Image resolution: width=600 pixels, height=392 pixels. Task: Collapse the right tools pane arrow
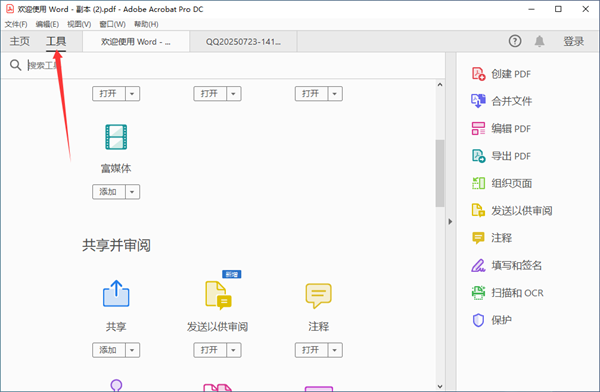click(x=450, y=222)
